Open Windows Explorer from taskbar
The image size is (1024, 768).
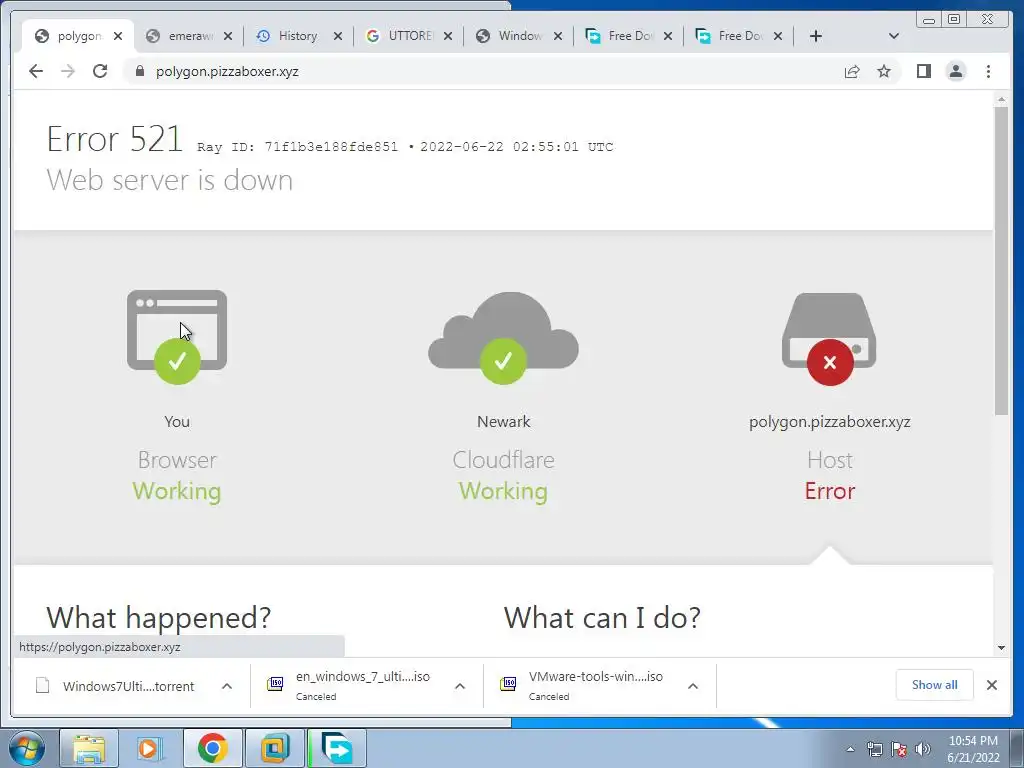coord(89,748)
